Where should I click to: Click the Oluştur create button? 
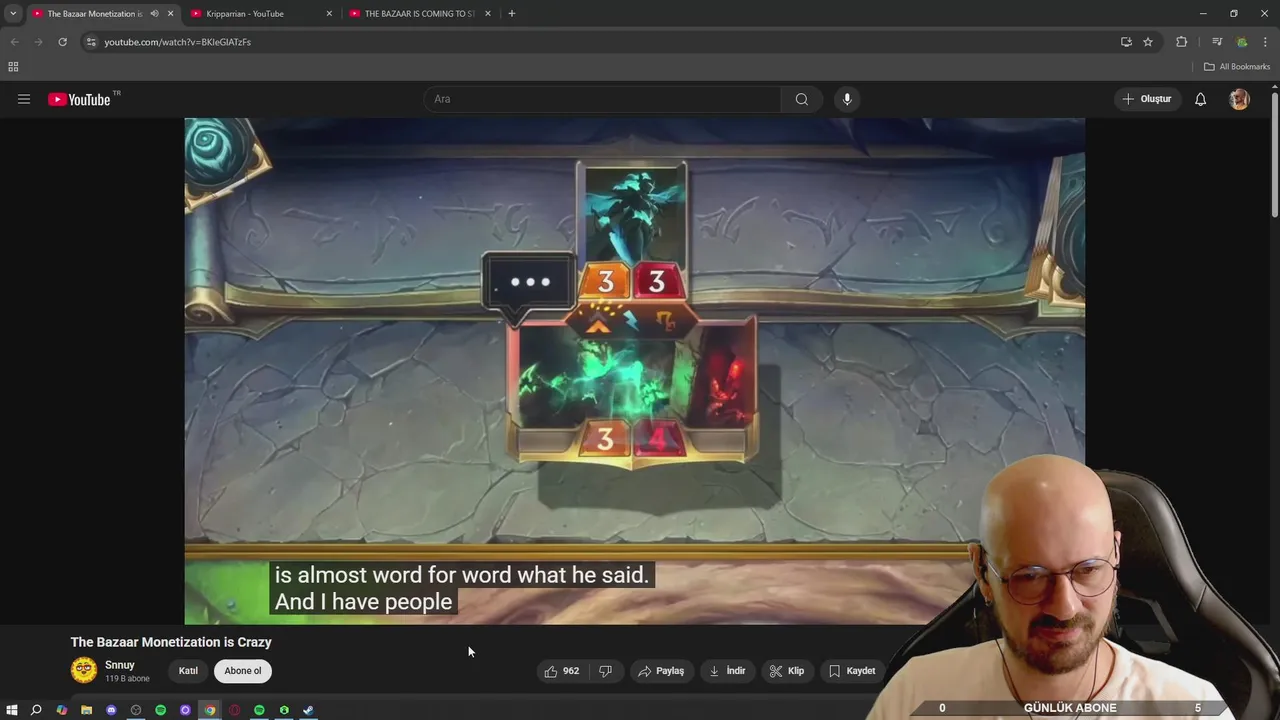[x=1146, y=99]
